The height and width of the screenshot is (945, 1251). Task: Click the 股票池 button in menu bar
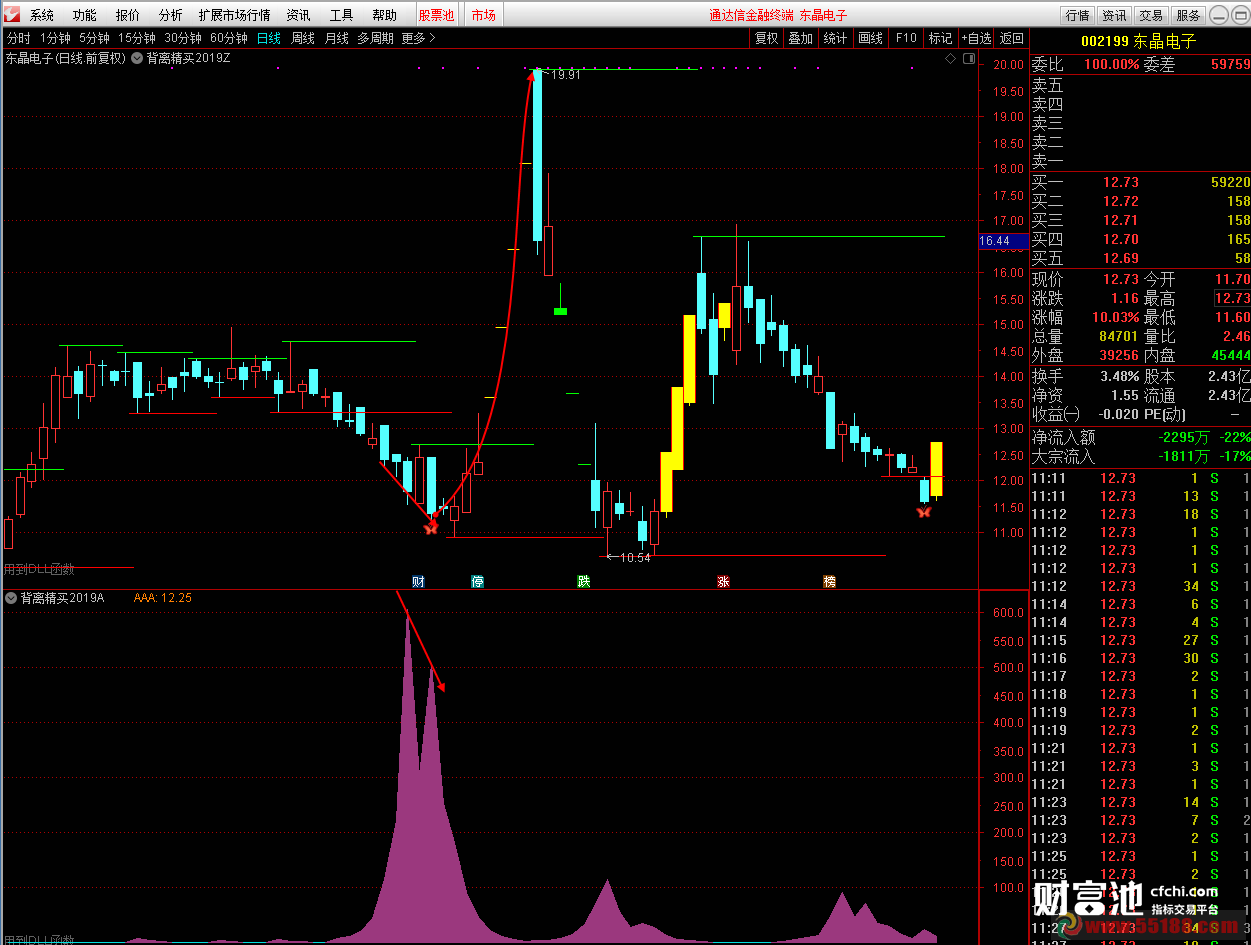pyautogui.click(x=436, y=15)
